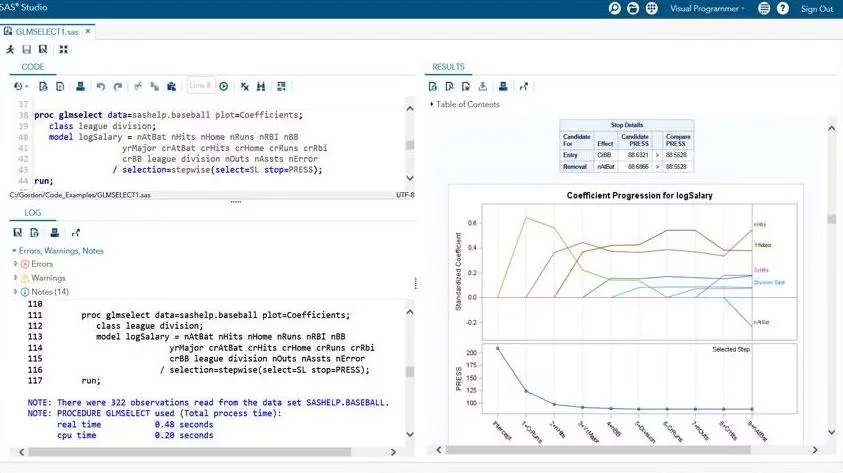Download results with the download arrow icon
The height and width of the screenshot is (473, 843).
coord(483,86)
